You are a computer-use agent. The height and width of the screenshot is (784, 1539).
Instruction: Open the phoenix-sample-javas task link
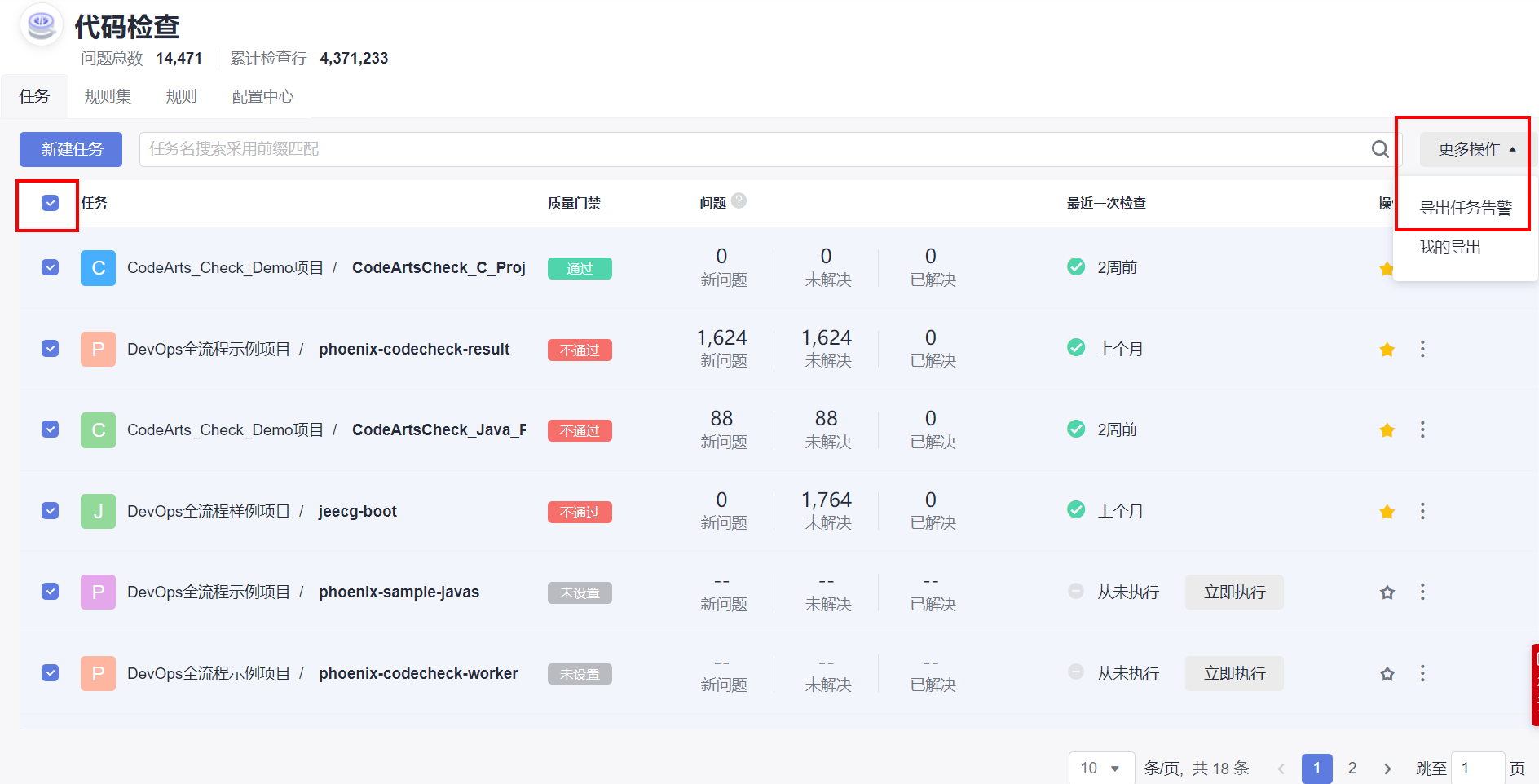399,592
